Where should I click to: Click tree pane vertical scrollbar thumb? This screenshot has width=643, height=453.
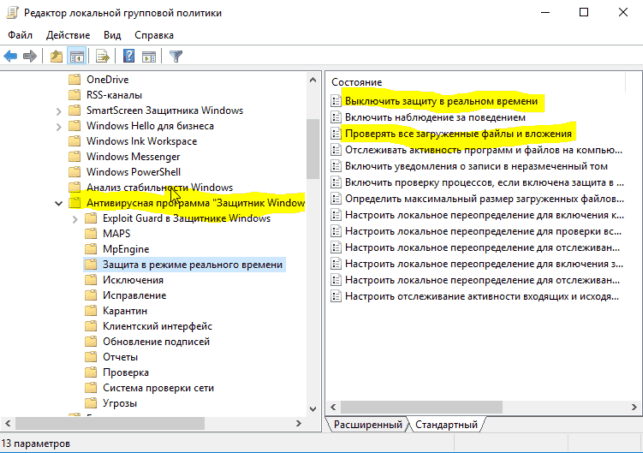coord(313,148)
